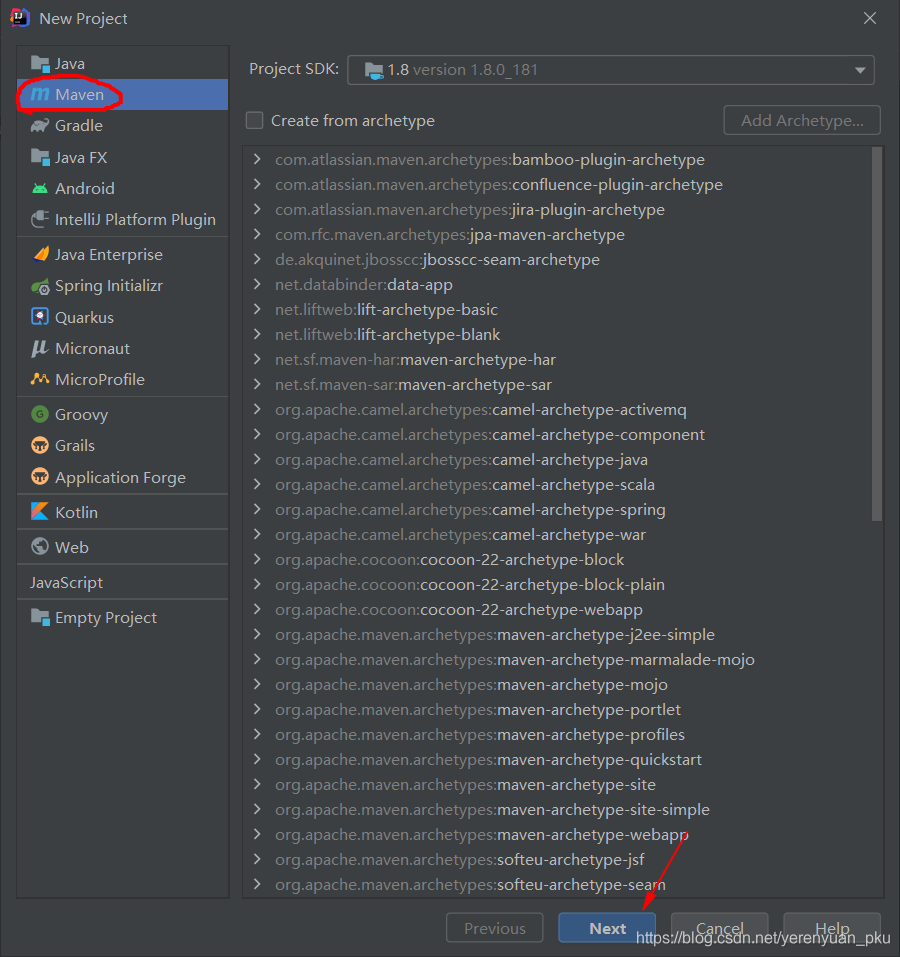Expand maven-archetype-webapp node
900x957 pixels.
(257, 834)
